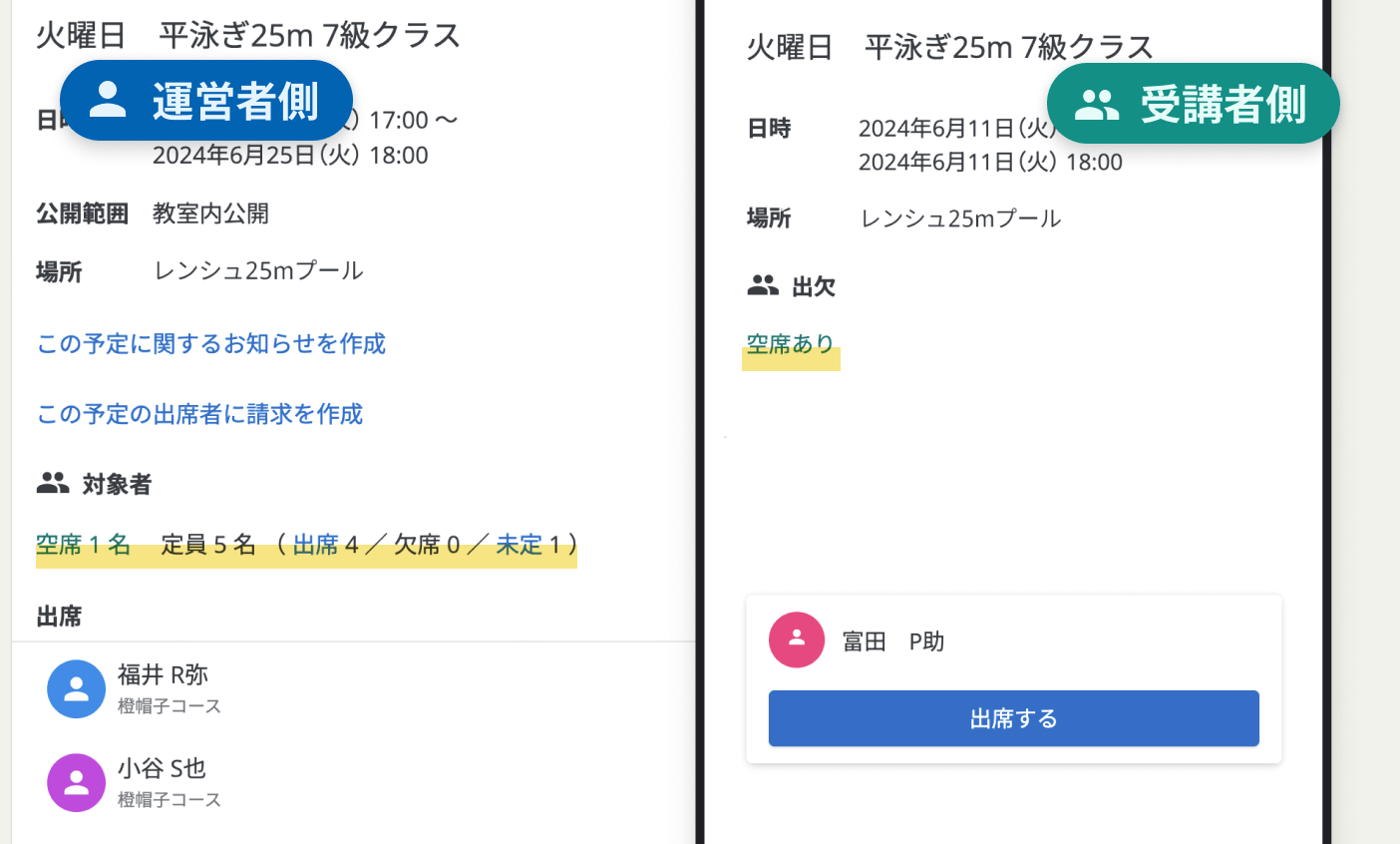The image size is (1400, 844).
Task: Click the people icon beside 対象者
Action: click(x=53, y=484)
